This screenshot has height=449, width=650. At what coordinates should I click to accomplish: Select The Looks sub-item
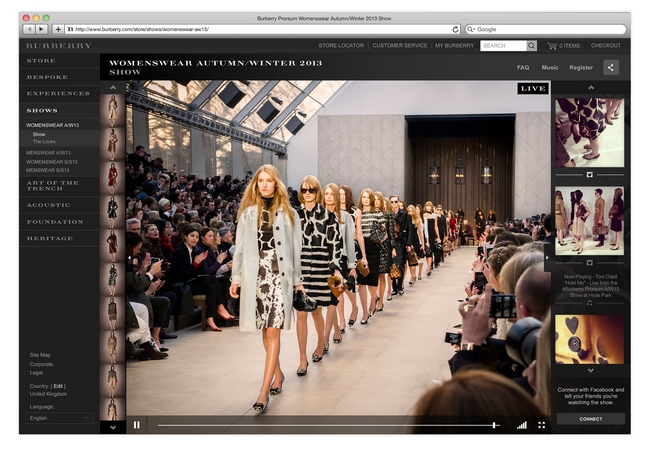[44, 141]
